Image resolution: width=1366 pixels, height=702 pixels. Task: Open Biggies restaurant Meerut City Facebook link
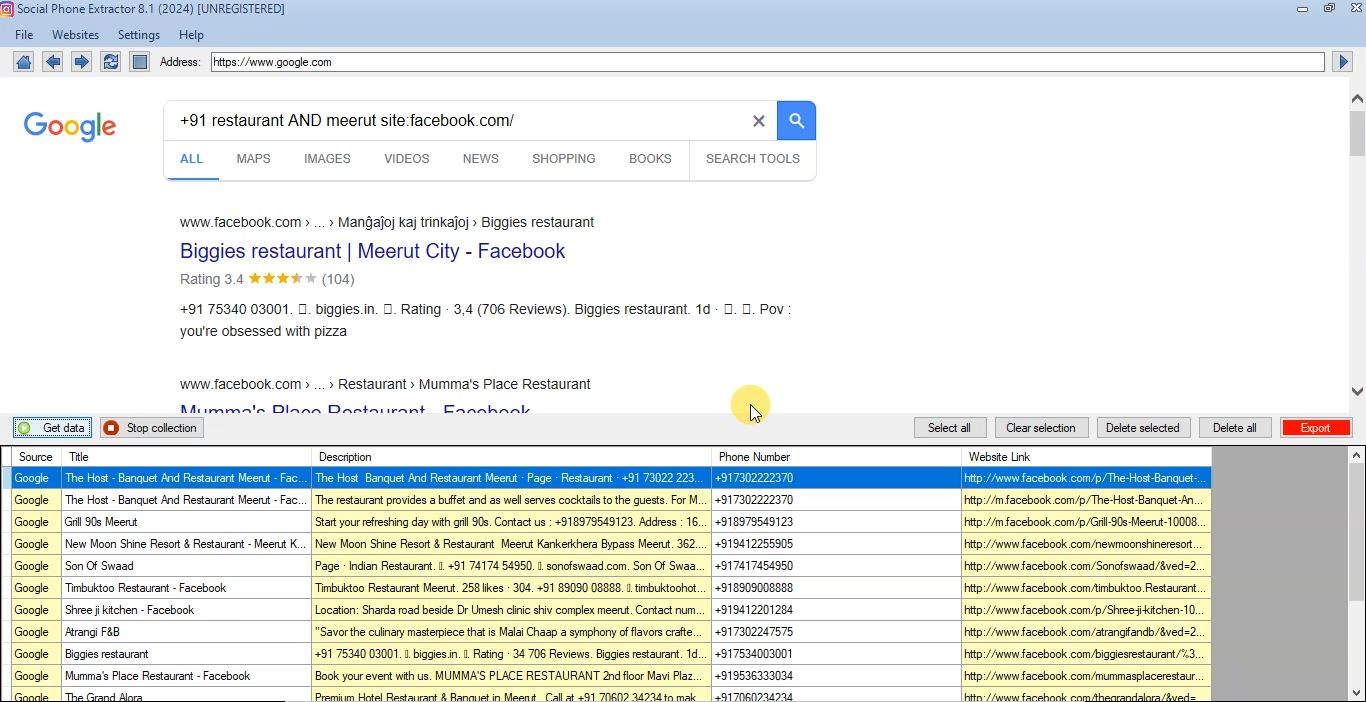(372, 251)
